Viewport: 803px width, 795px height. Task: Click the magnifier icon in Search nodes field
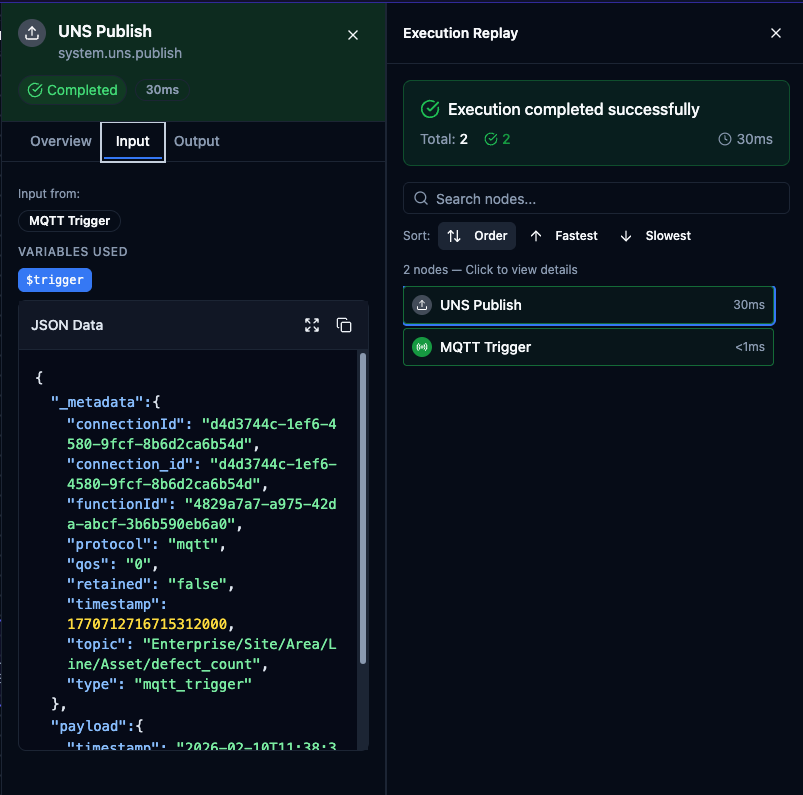pyautogui.click(x=420, y=198)
